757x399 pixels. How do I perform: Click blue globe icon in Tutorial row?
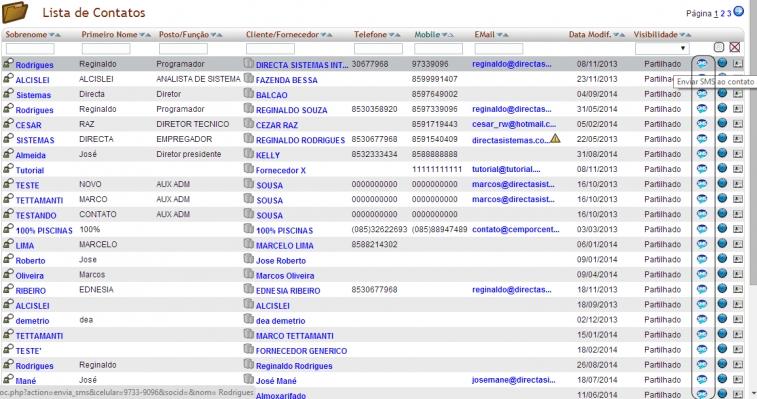click(x=722, y=168)
